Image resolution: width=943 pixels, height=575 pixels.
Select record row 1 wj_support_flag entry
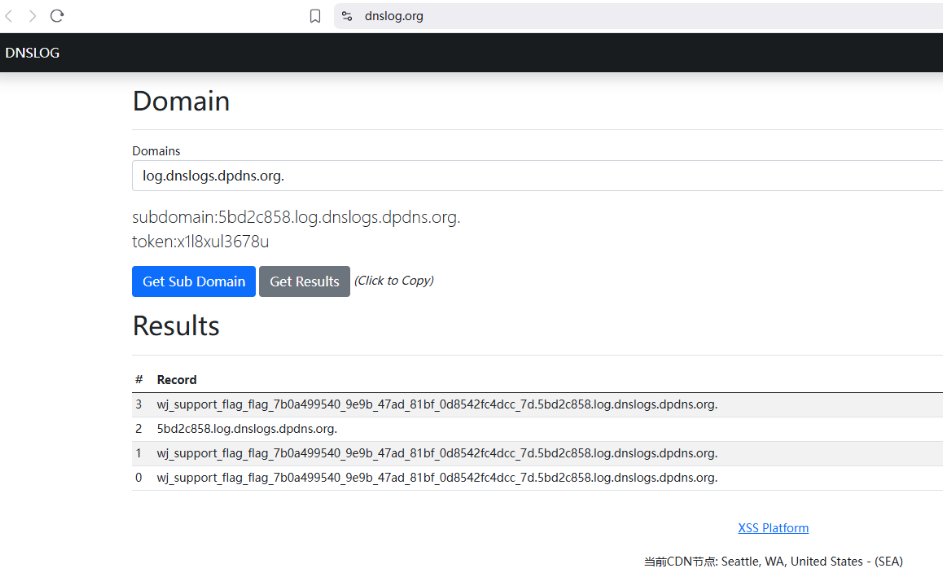[x=537, y=454]
